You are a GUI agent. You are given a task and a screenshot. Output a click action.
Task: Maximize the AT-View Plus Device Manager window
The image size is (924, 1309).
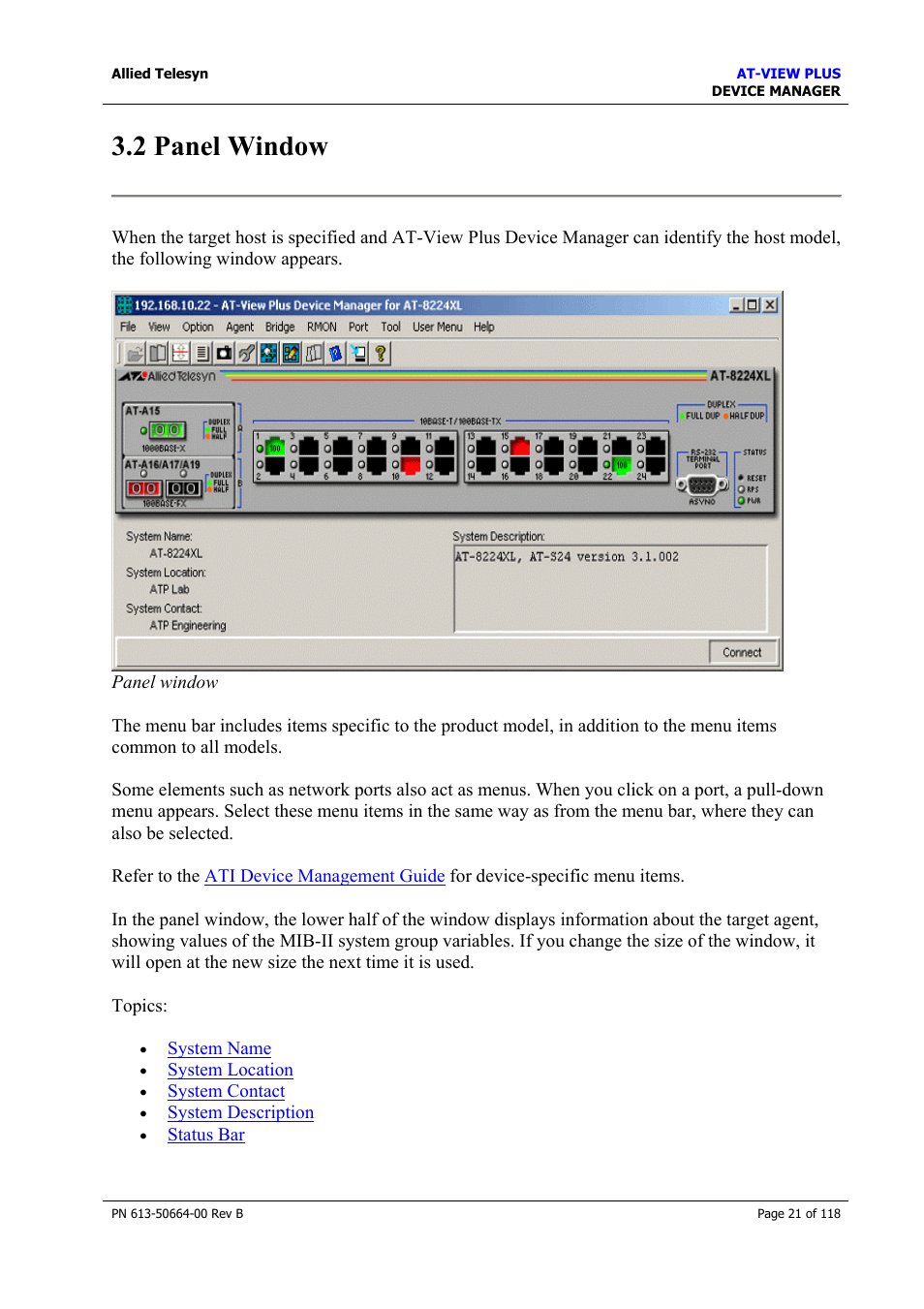(752, 304)
